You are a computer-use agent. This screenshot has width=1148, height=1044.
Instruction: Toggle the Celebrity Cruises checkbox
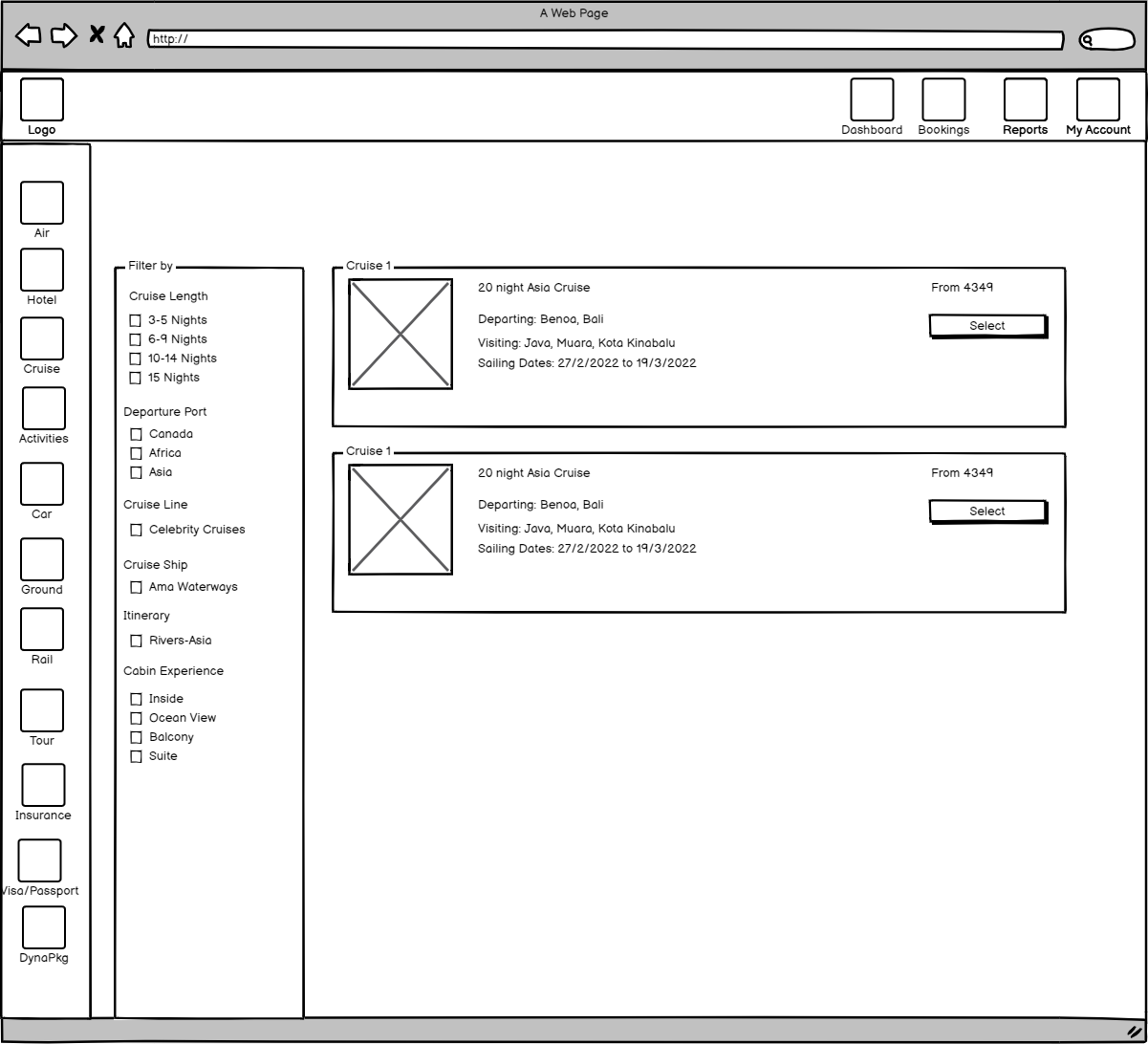point(136,531)
